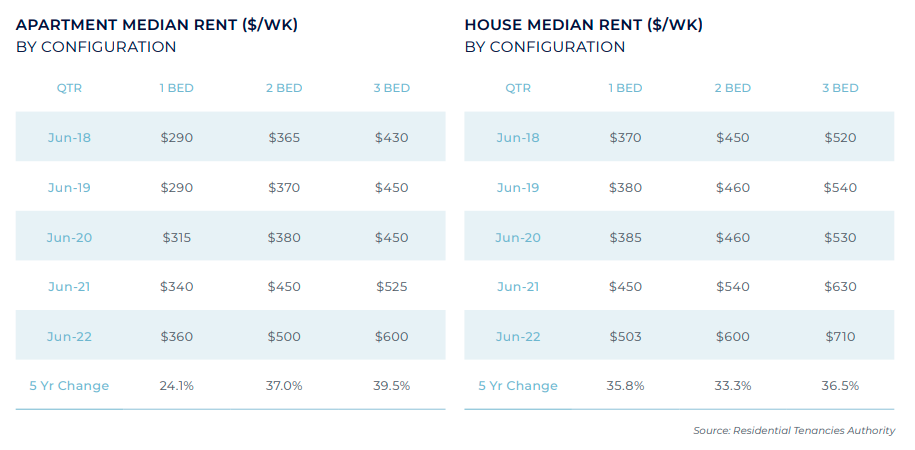Click the Jun-20 row label in house table
This screenshot has height=450, width=915.
click(x=518, y=237)
